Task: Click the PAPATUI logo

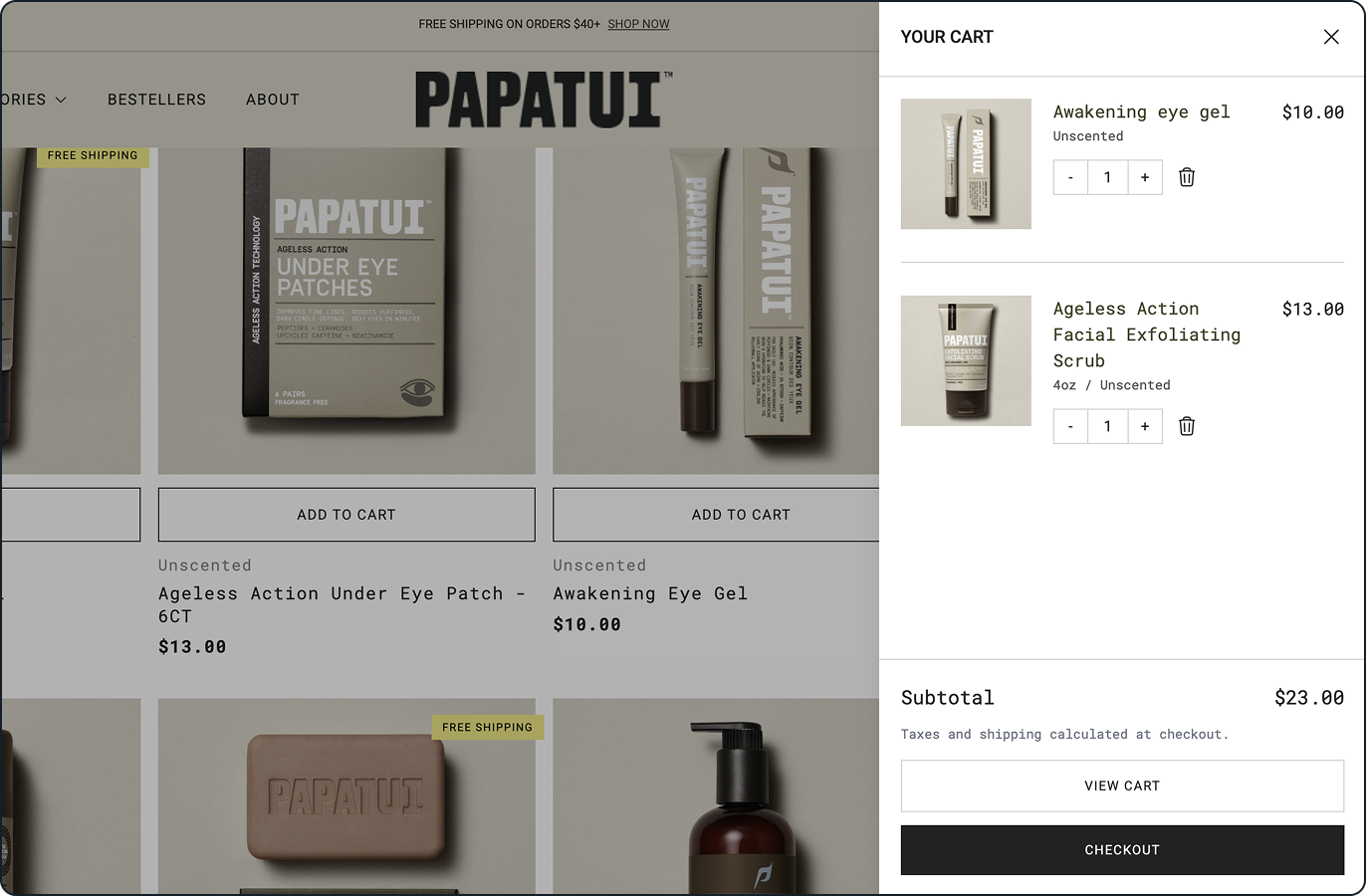Action: coord(544,100)
